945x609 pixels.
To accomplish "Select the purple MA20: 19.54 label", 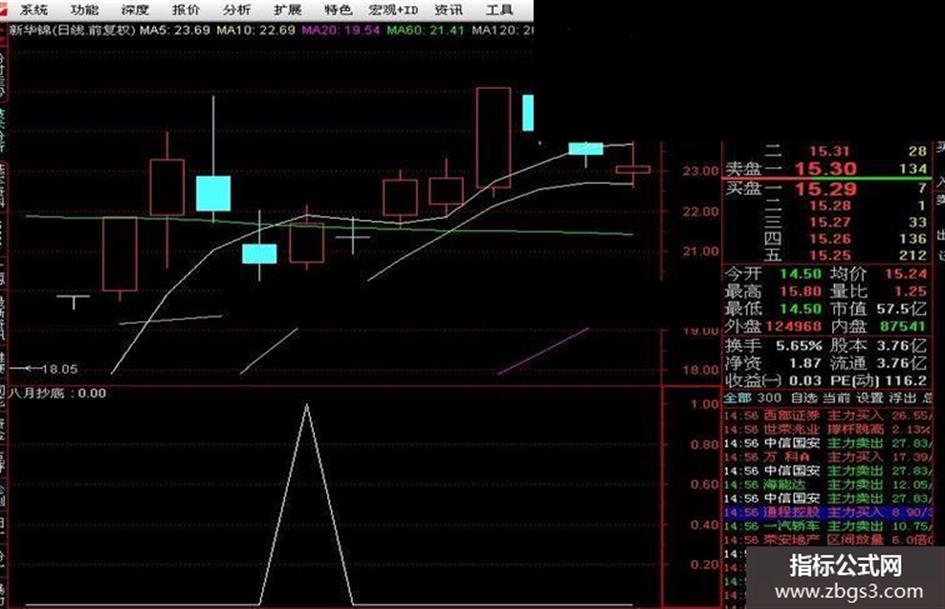I will coord(341,30).
